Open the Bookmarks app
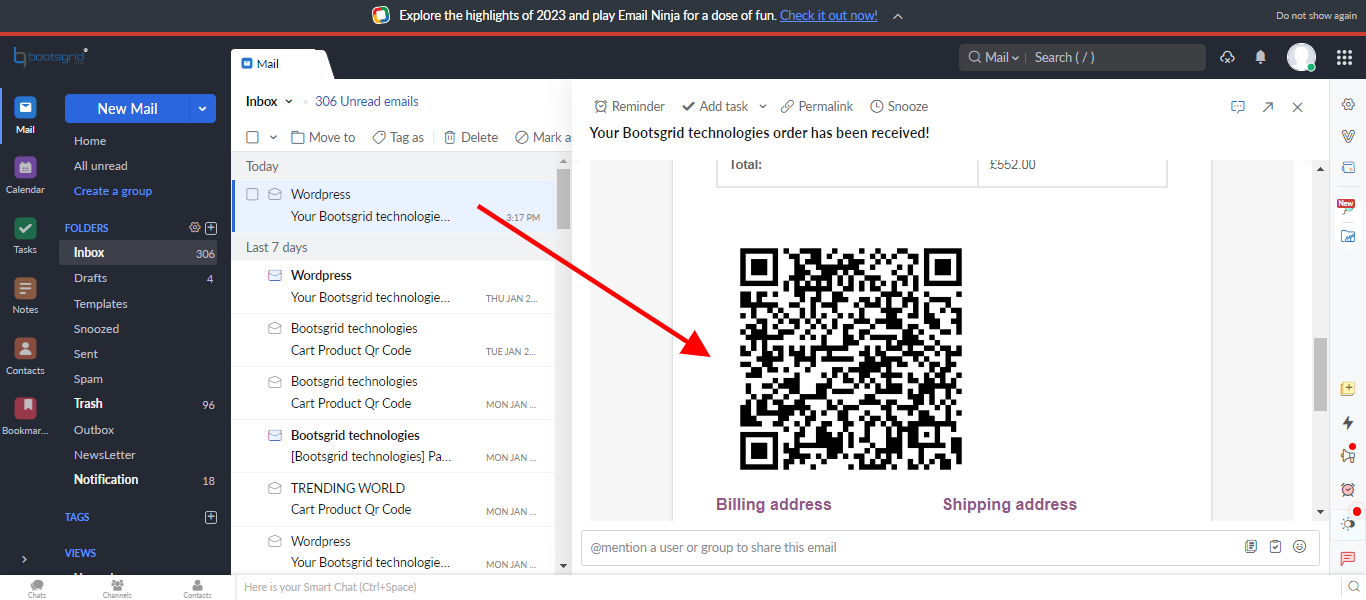The image size is (1366, 600). point(25,417)
